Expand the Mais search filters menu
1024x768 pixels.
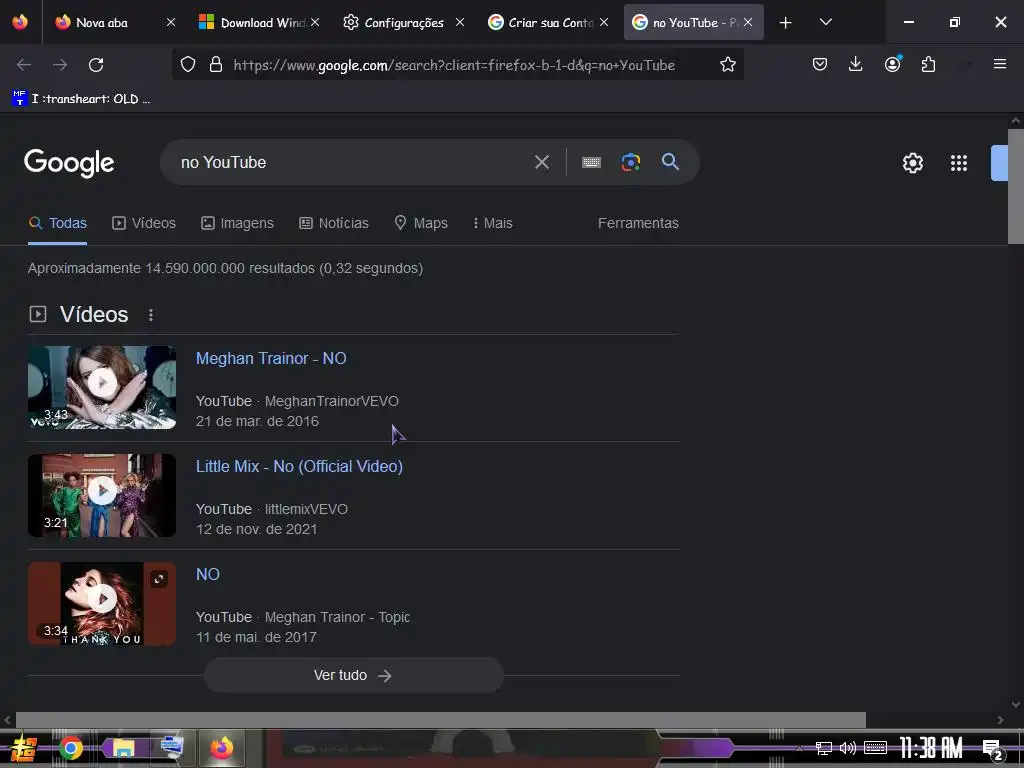coord(492,223)
